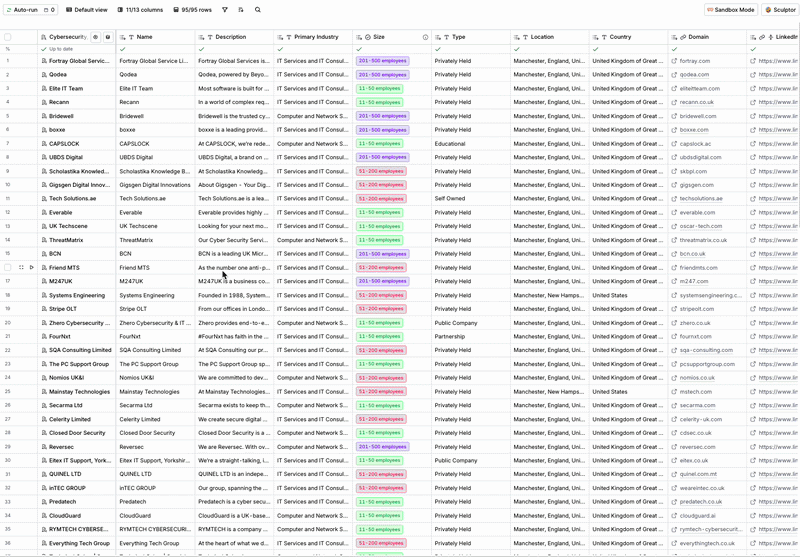
Task: Select 'Public Company' cell in Zhero row
Action: pyautogui.click(x=470, y=323)
